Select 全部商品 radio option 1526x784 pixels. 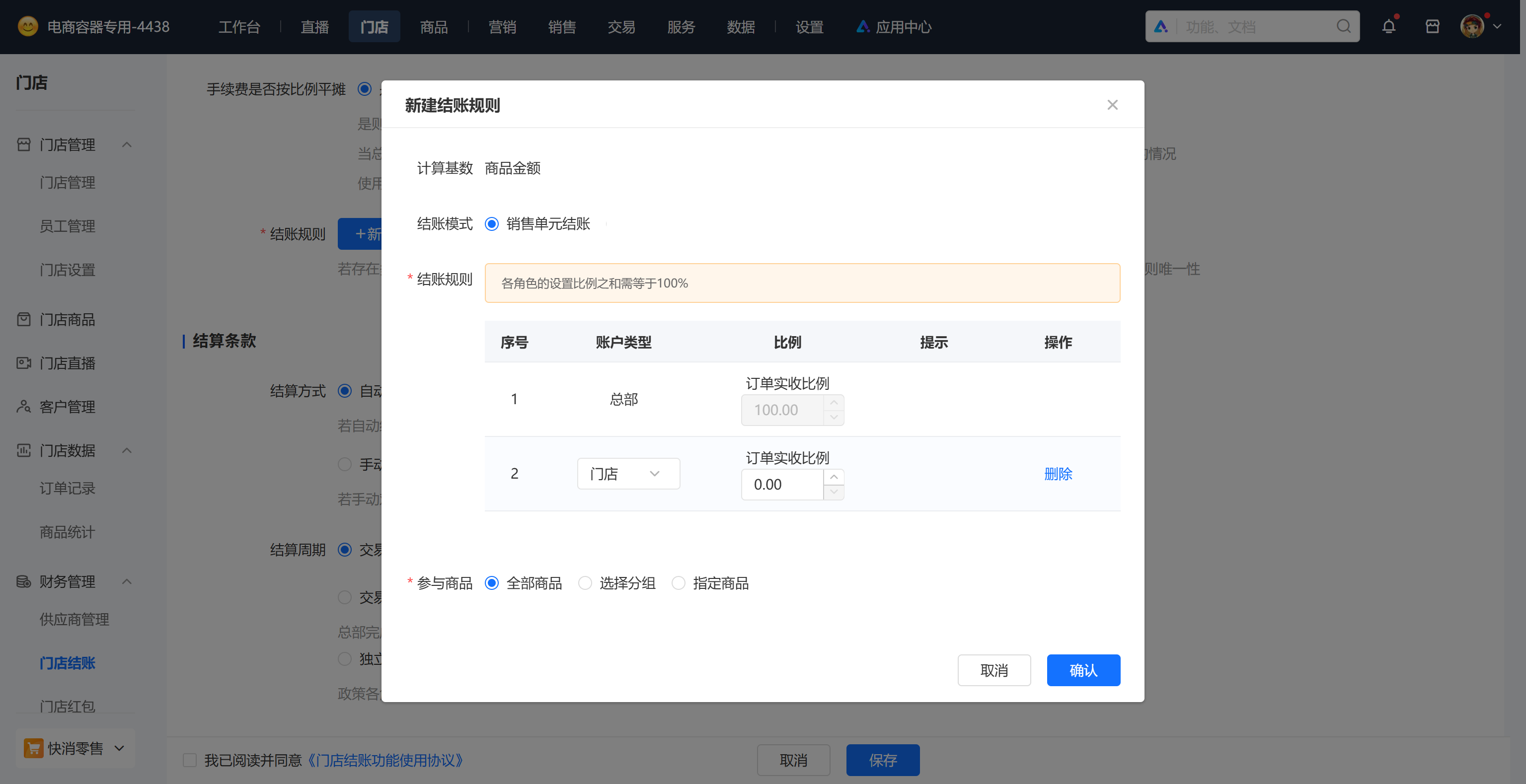coord(492,583)
